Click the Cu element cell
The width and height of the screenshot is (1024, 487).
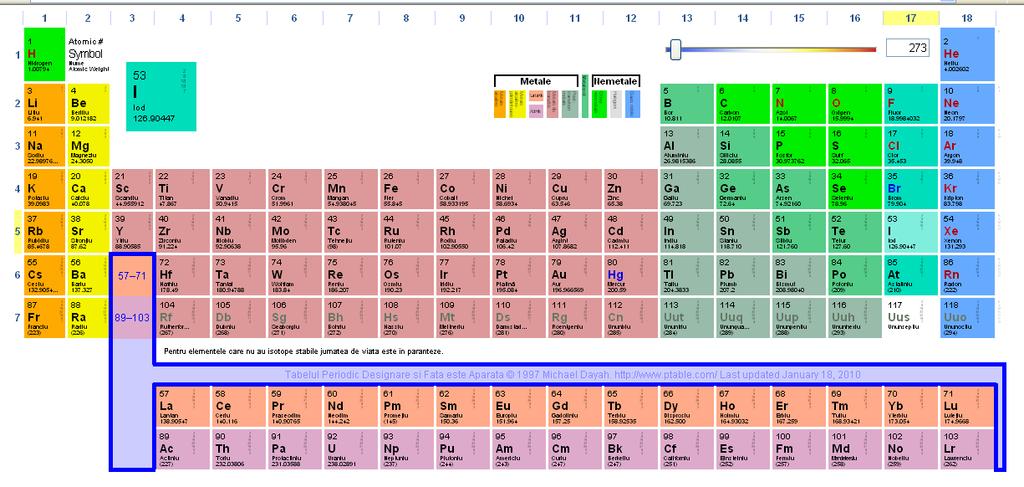click(575, 189)
